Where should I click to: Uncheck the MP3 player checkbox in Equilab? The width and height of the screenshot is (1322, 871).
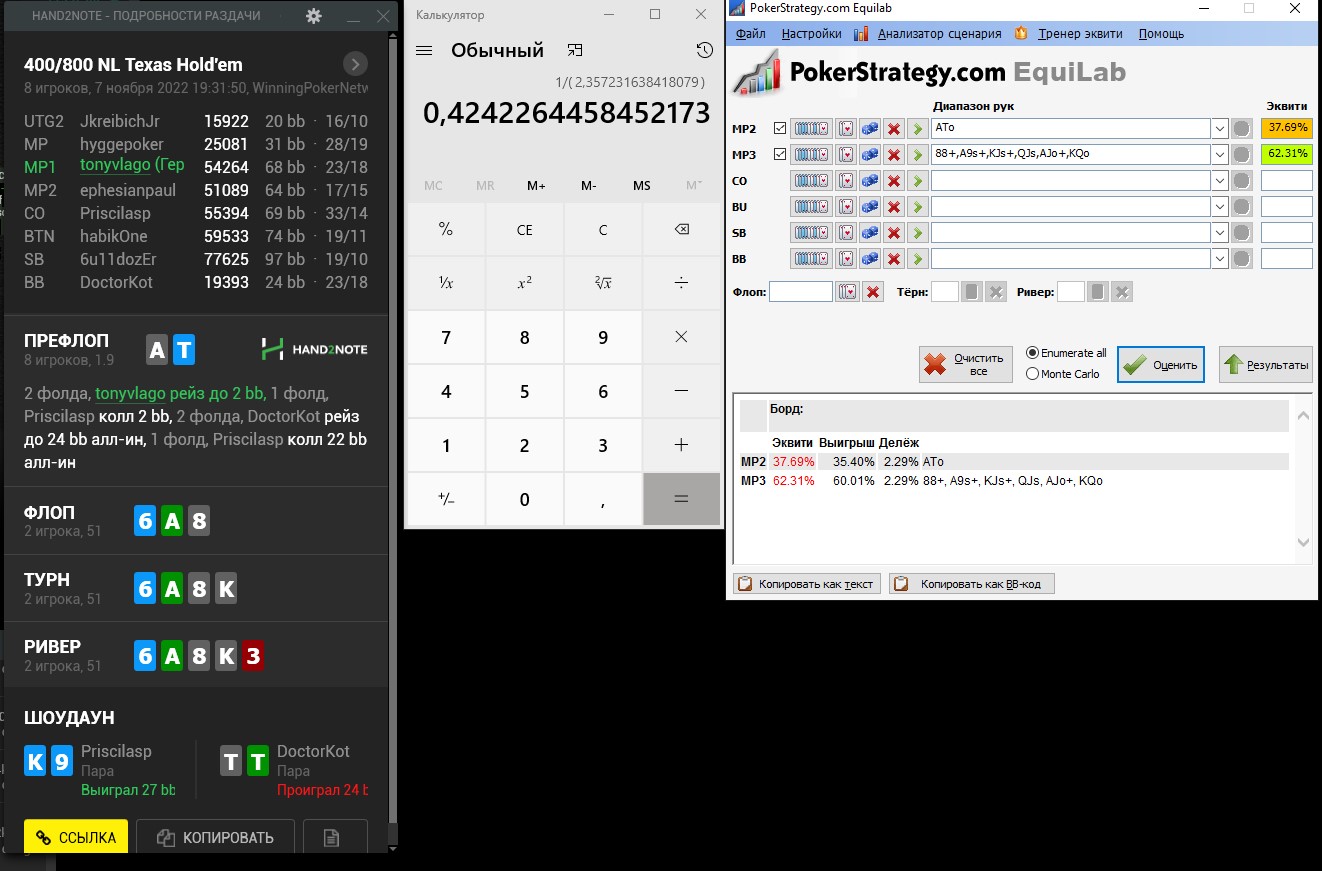tap(780, 154)
